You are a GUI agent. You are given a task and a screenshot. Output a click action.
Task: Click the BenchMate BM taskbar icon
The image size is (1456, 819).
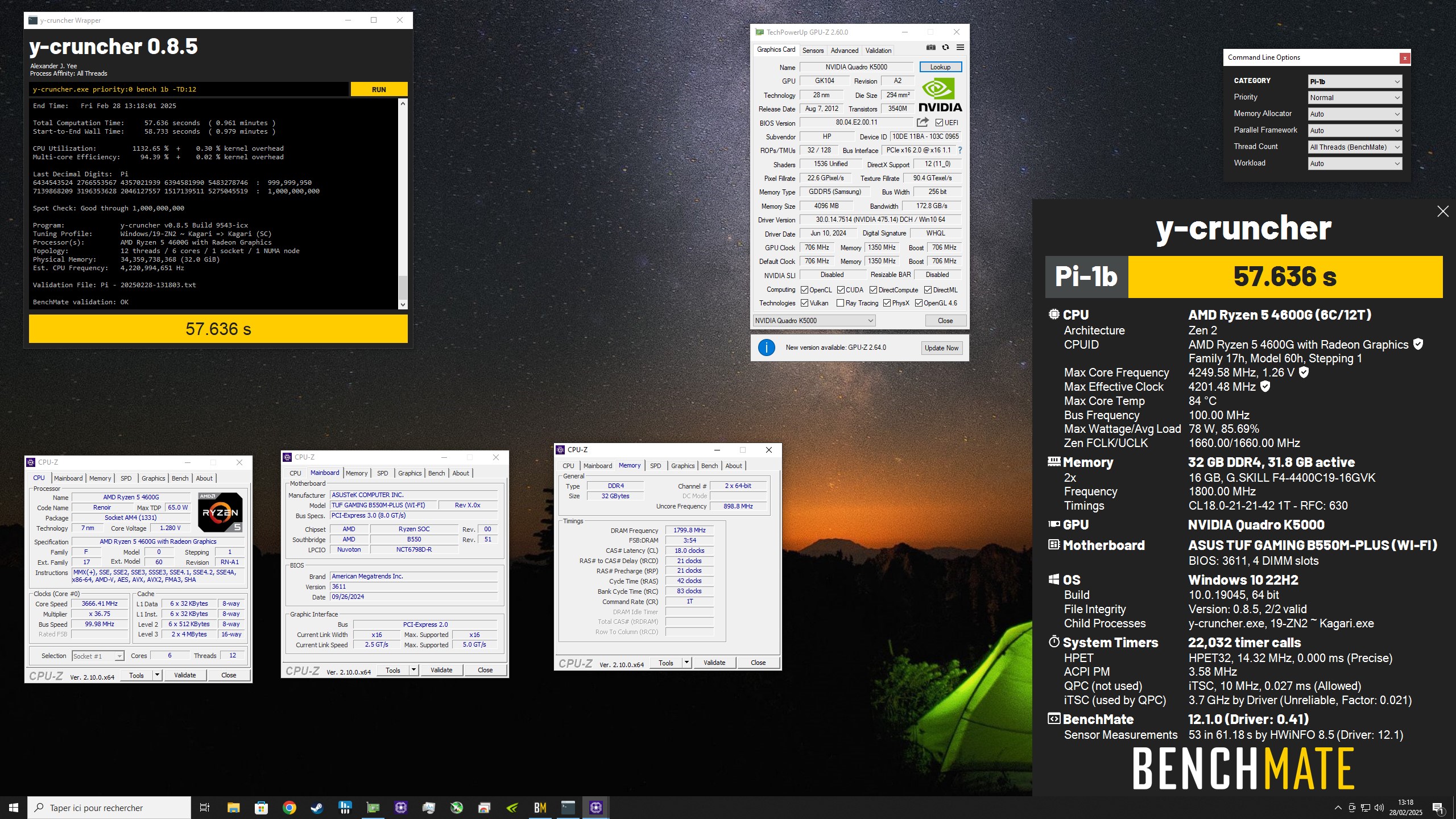tap(540, 808)
